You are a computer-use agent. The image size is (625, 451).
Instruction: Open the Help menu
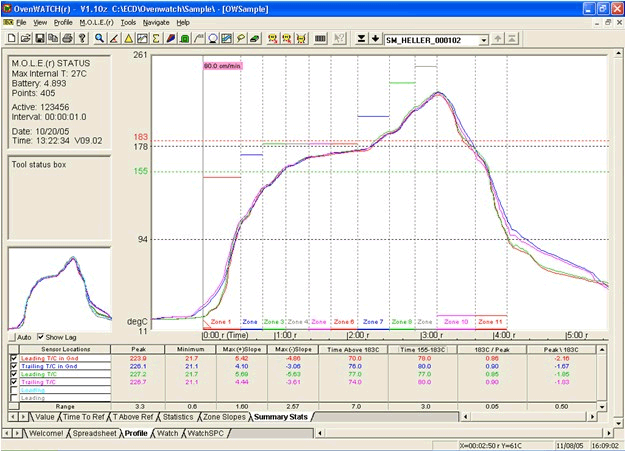pyautogui.click(x=183, y=23)
